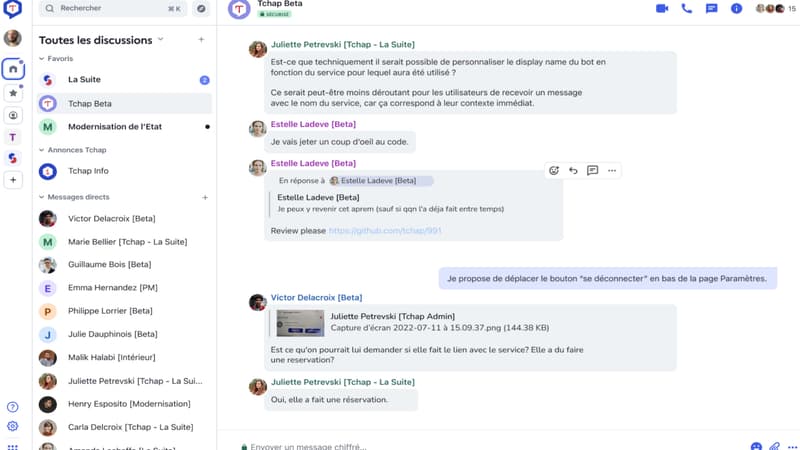This screenshot has width=800, height=450.
Task: Open Victor Delacroix's avatar in the conversation
Action: tap(258, 302)
